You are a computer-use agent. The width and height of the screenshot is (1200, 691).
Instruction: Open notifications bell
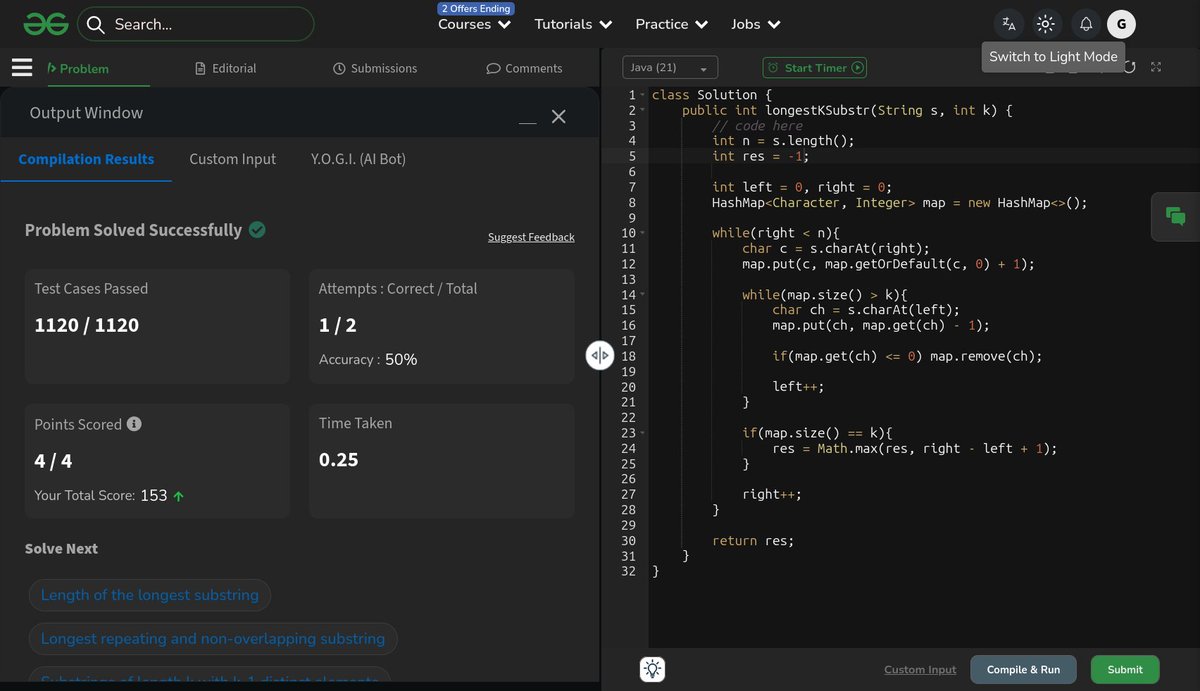click(x=1086, y=24)
